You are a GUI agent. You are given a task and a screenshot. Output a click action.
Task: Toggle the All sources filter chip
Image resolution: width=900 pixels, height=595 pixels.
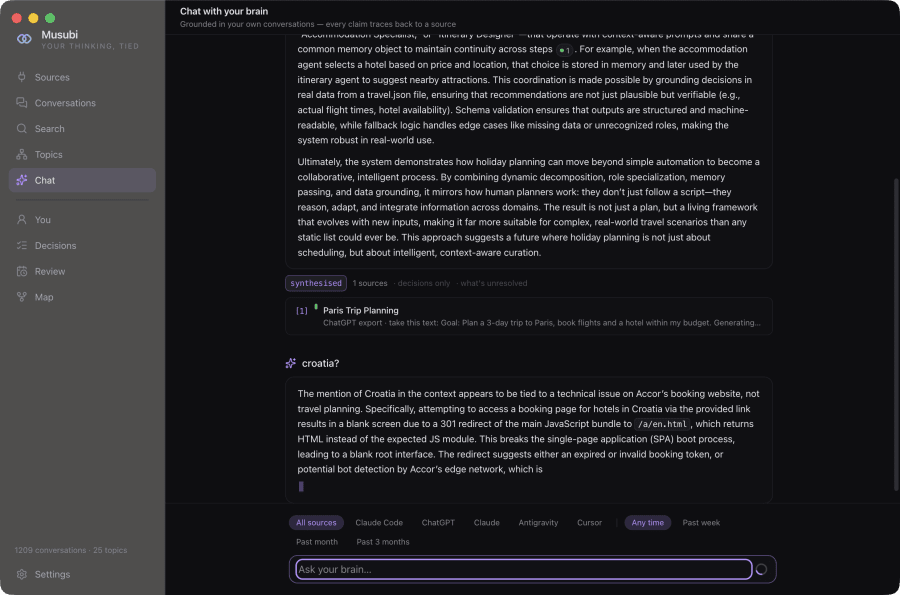coord(316,523)
